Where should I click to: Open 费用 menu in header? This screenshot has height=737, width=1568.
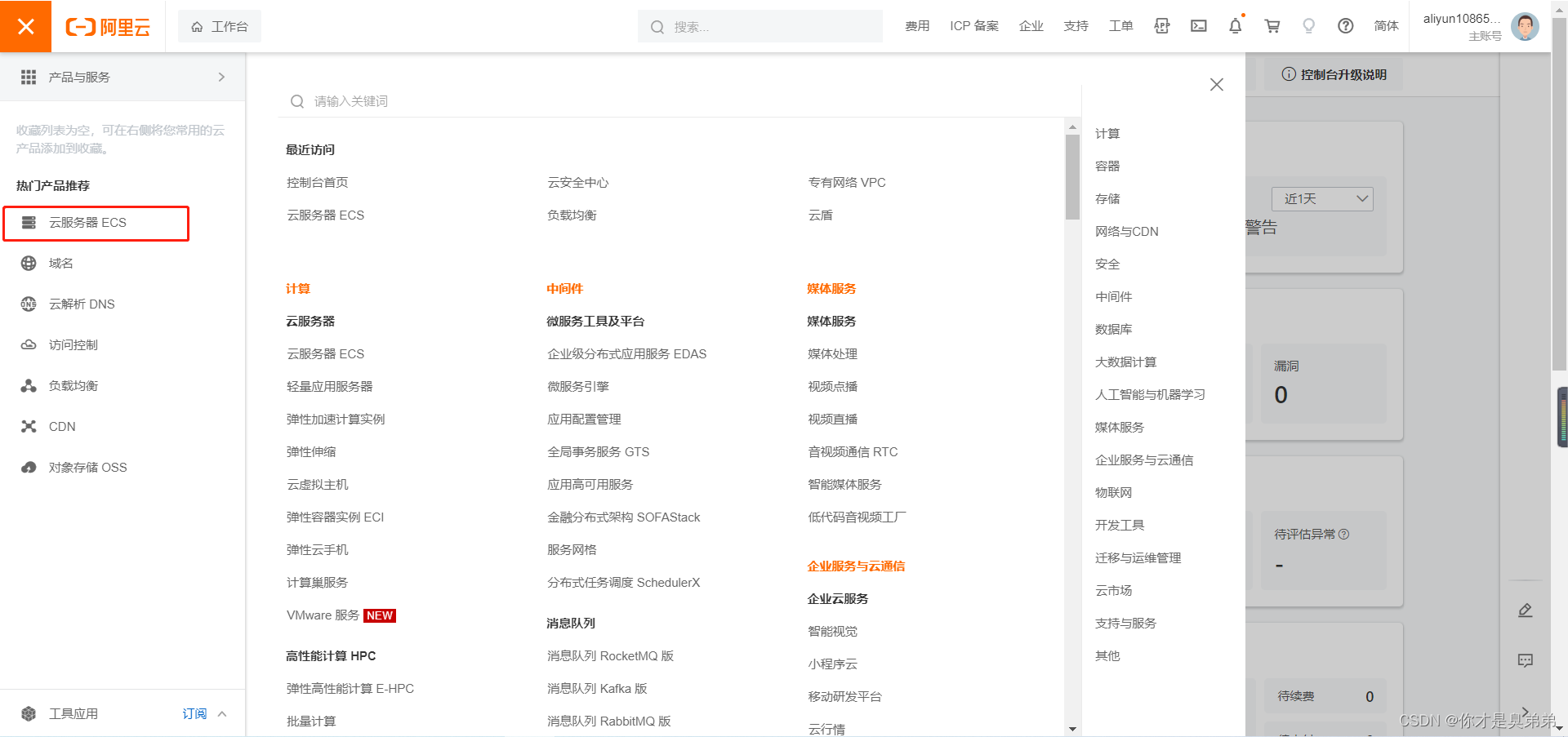[x=917, y=26]
